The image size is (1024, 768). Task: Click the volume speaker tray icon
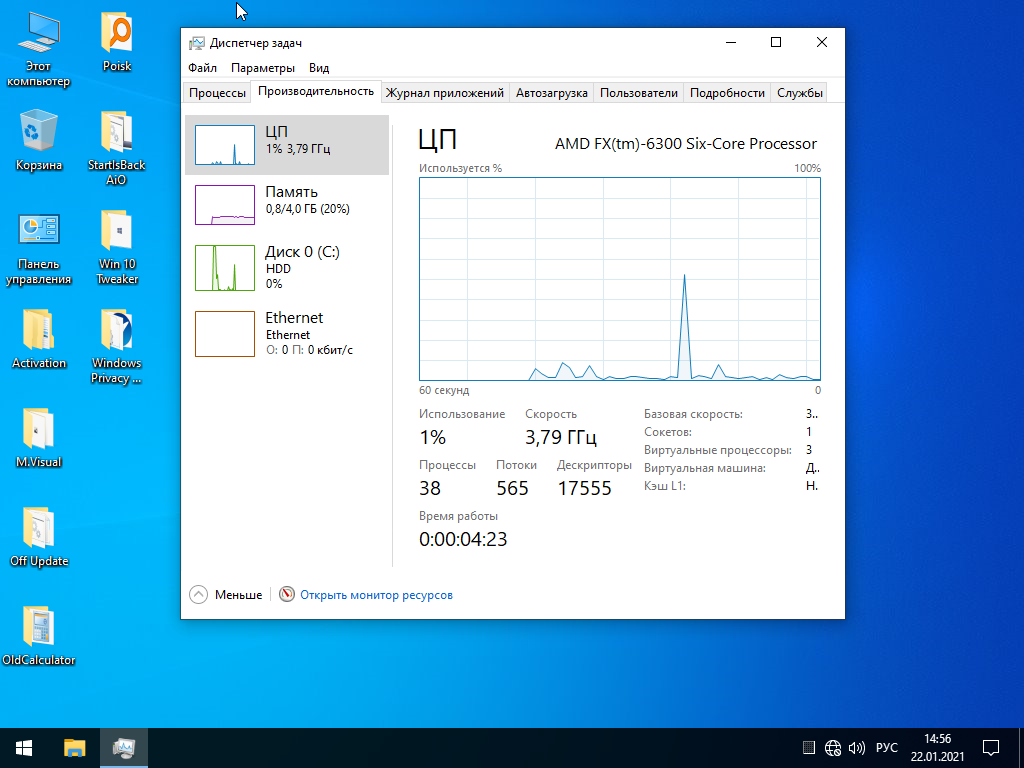tap(856, 748)
